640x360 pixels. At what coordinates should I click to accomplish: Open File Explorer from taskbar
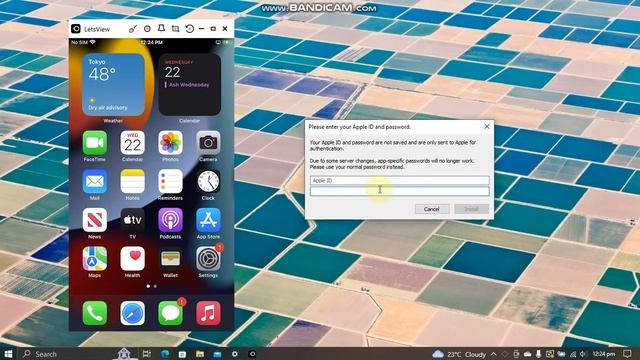(x=200, y=354)
